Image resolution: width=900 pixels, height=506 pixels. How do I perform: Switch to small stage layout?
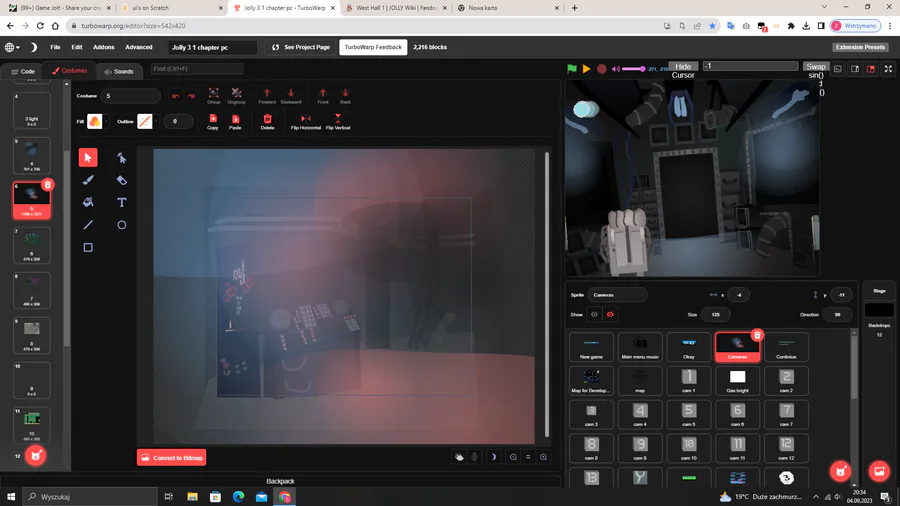pos(855,69)
